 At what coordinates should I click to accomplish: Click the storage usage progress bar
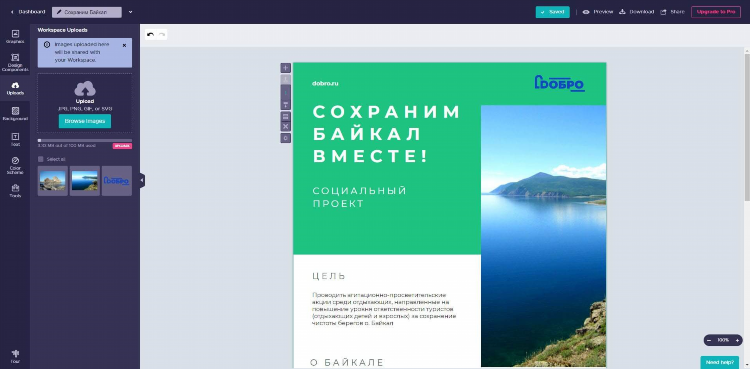coord(85,140)
